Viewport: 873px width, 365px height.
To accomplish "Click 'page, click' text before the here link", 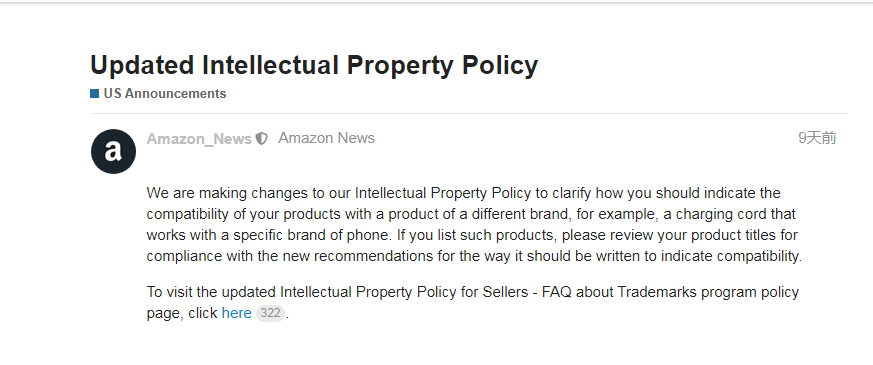I will pos(182,313).
